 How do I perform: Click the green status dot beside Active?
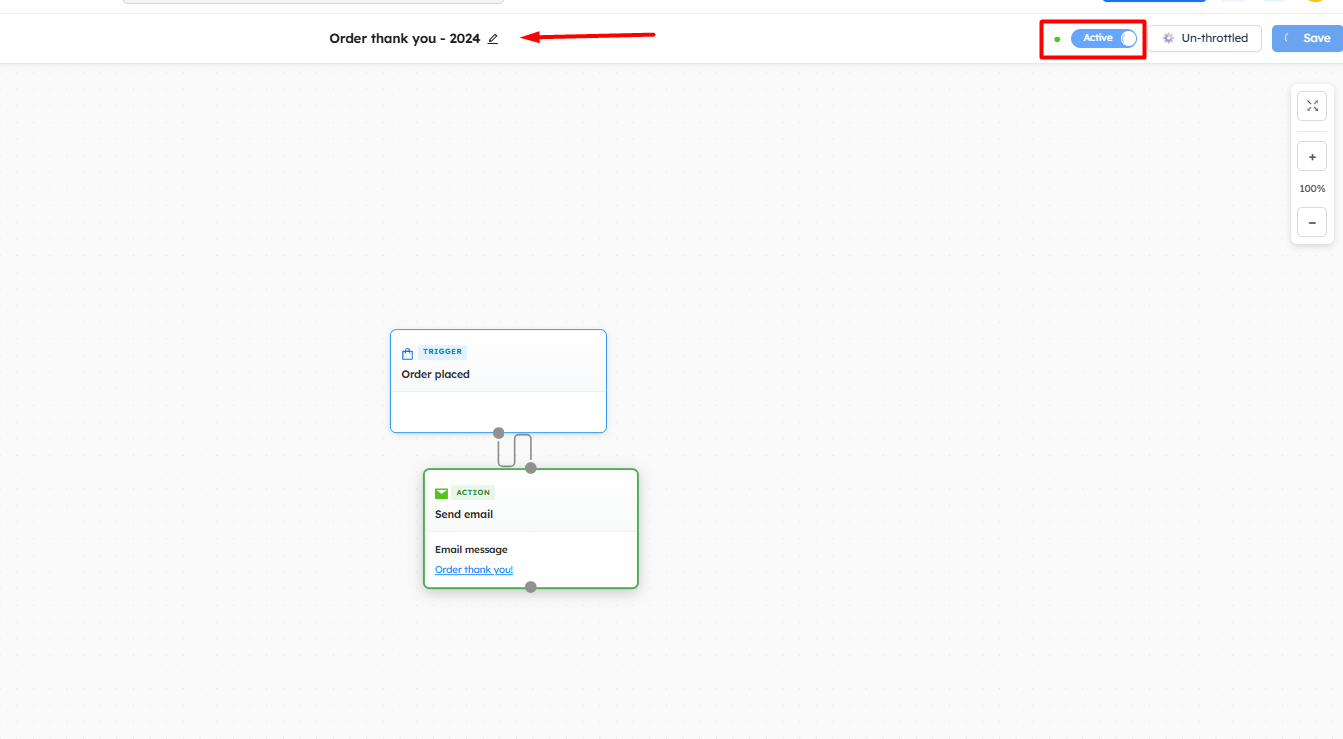[1057, 39]
